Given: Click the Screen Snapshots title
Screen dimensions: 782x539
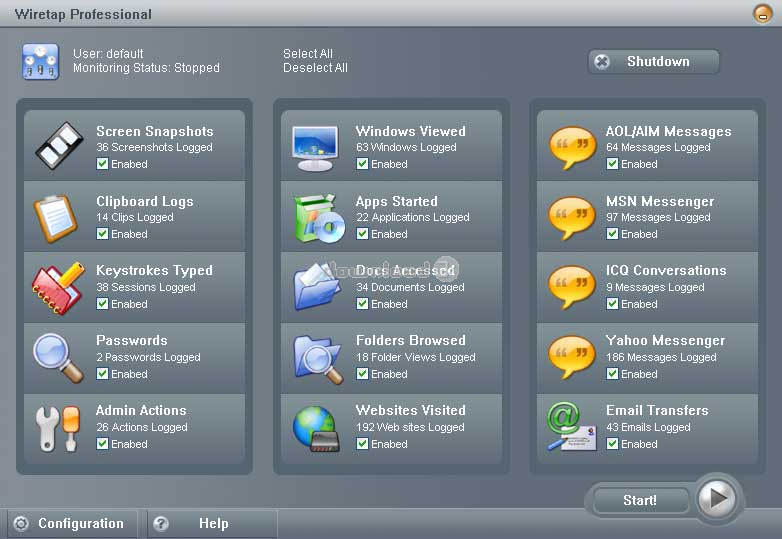Looking at the screenshot, I should pyautogui.click(x=155, y=131).
